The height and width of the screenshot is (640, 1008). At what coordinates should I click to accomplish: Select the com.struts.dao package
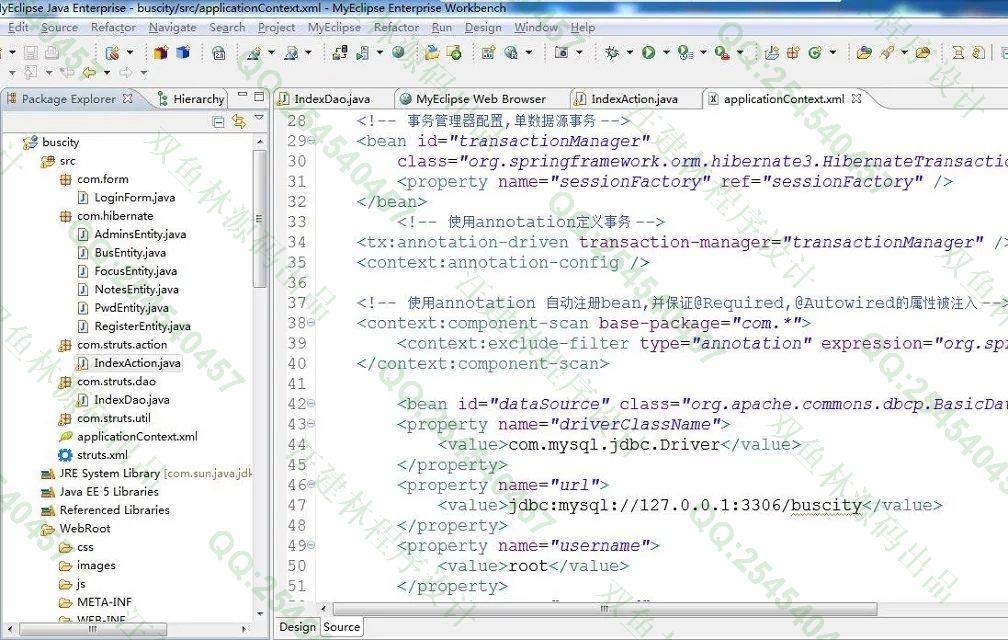116,382
